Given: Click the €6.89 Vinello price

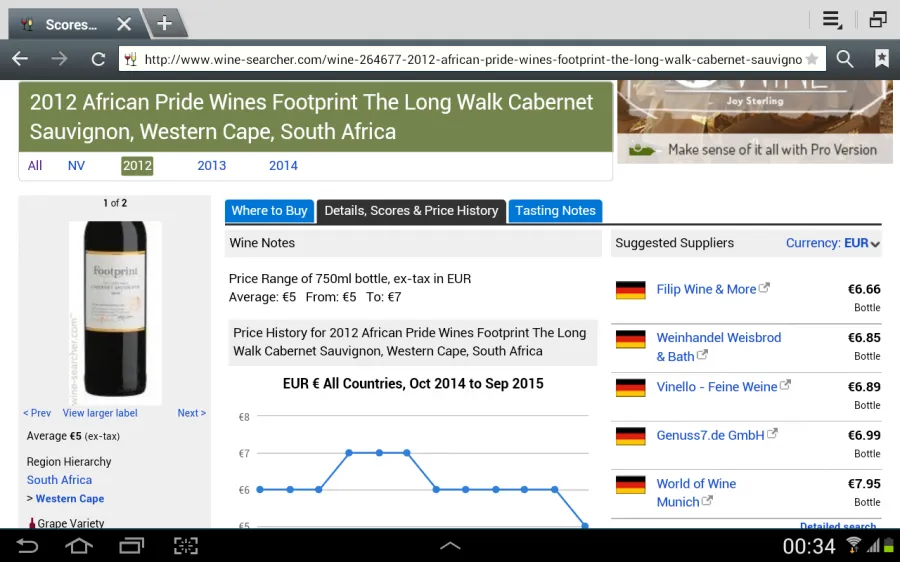Looking at the screenshot, I should pos(864,387).
